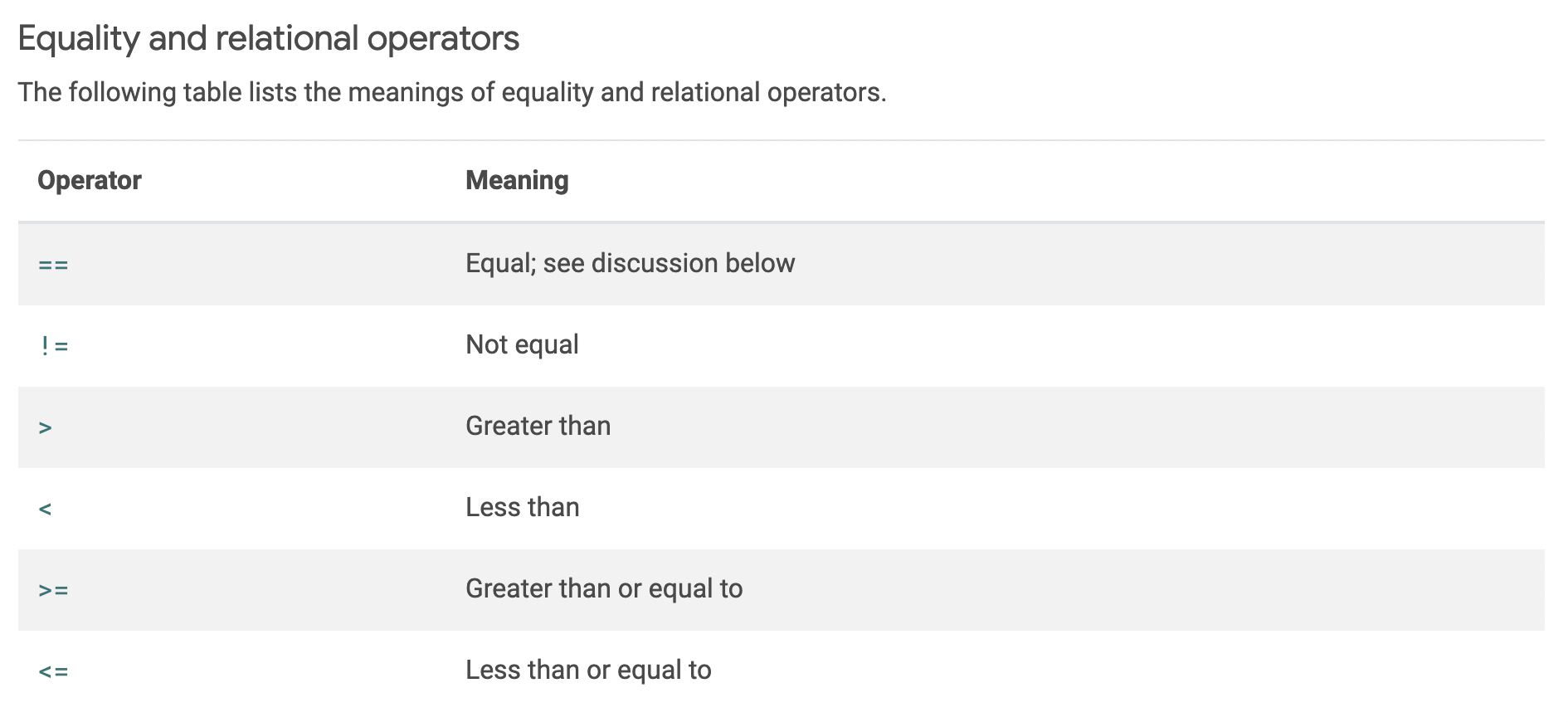Screen dimensions: 1568x722
Task: Click the Operator column header
Action: pyautogui.click(x=90, y=180)
